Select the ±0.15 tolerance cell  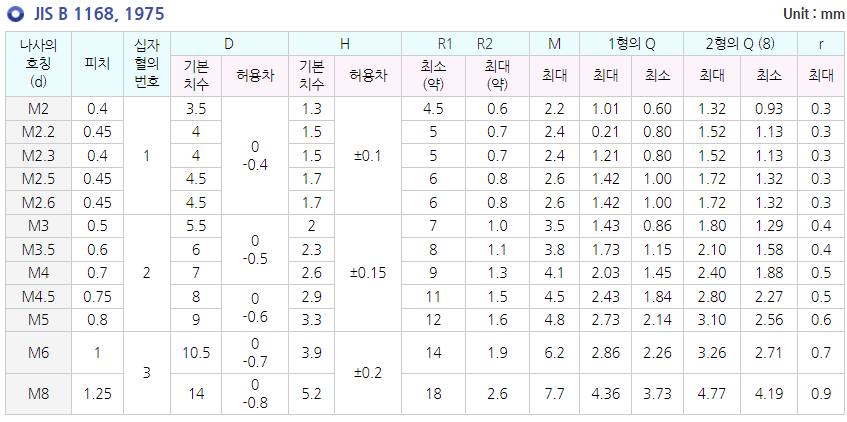[368, 272]
